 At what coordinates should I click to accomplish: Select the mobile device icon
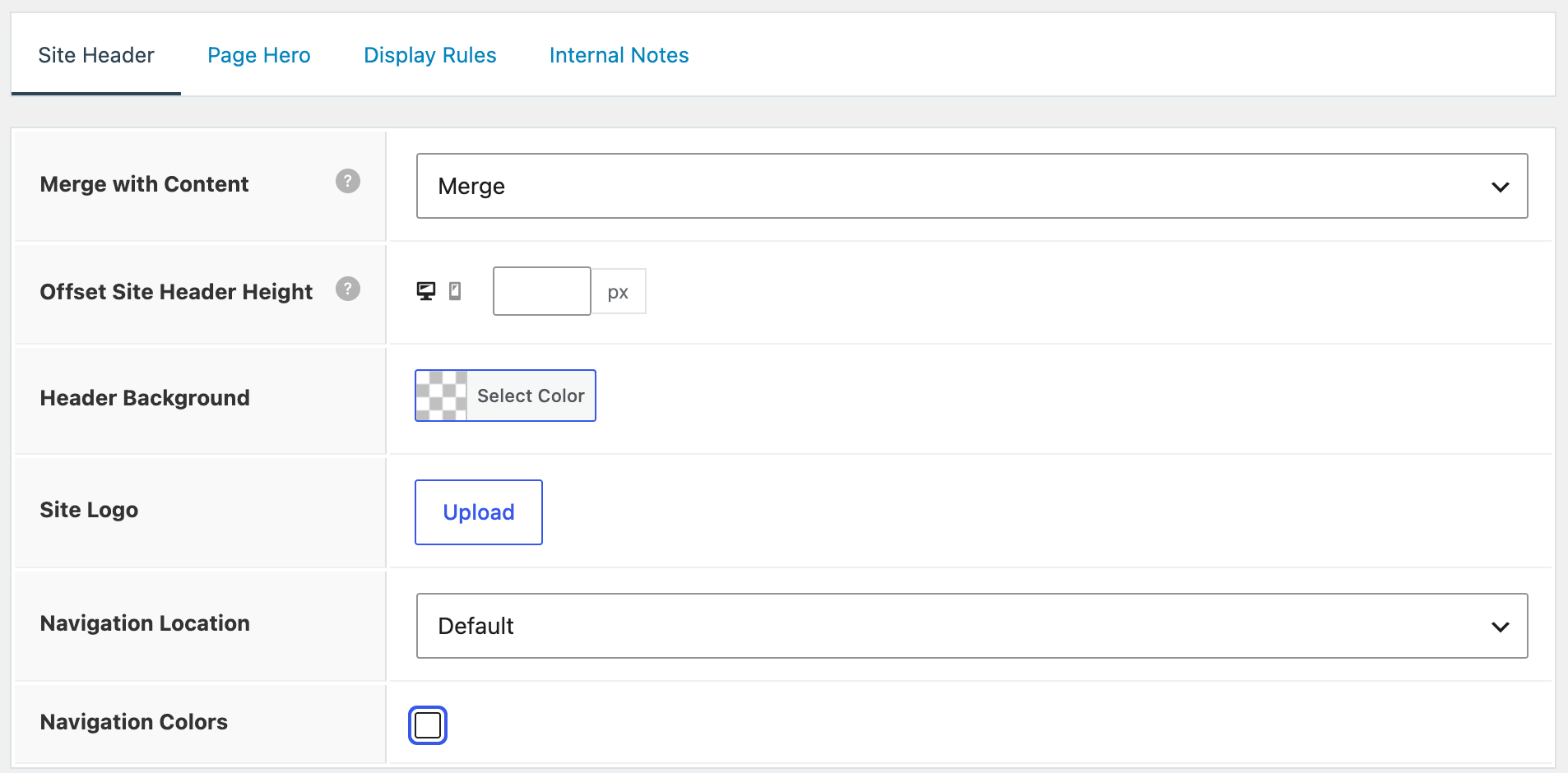coord(455,291)
